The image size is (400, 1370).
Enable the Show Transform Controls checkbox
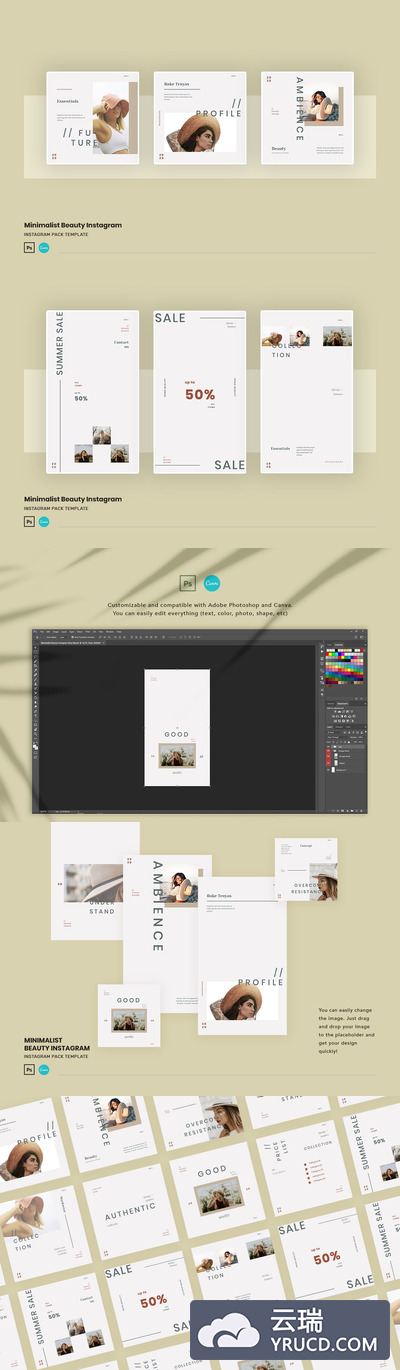[72, 637]
